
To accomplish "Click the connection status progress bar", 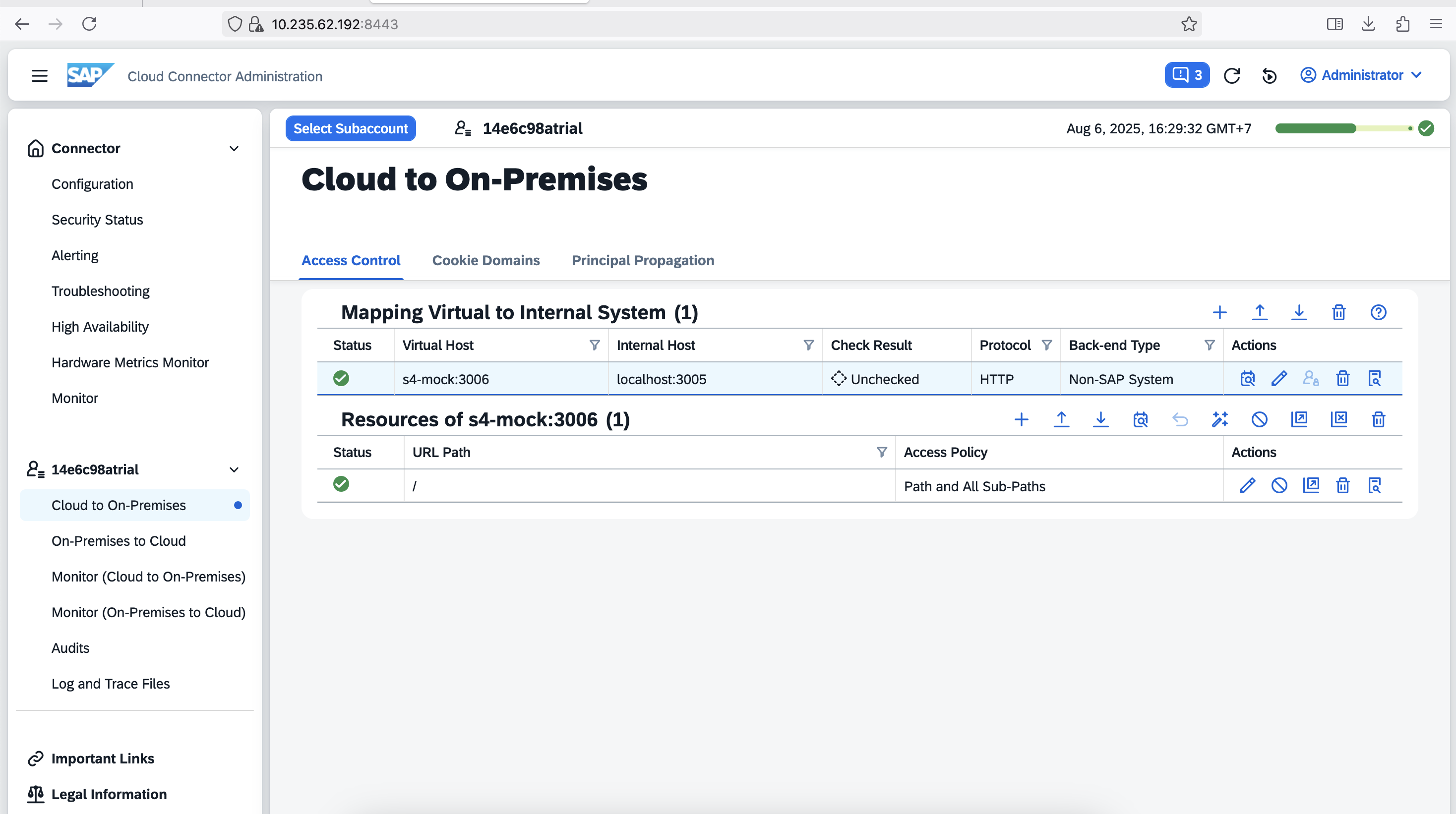I will pos(1344,128).
